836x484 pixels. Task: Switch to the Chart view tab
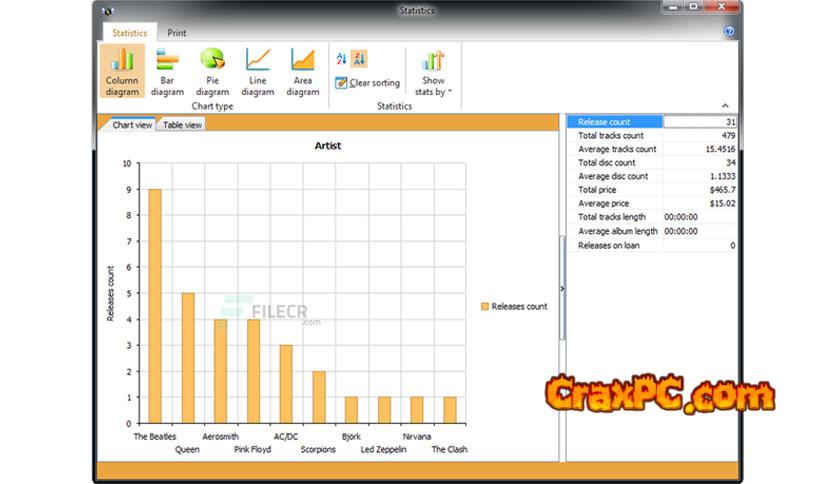click(x=132, y=125)
